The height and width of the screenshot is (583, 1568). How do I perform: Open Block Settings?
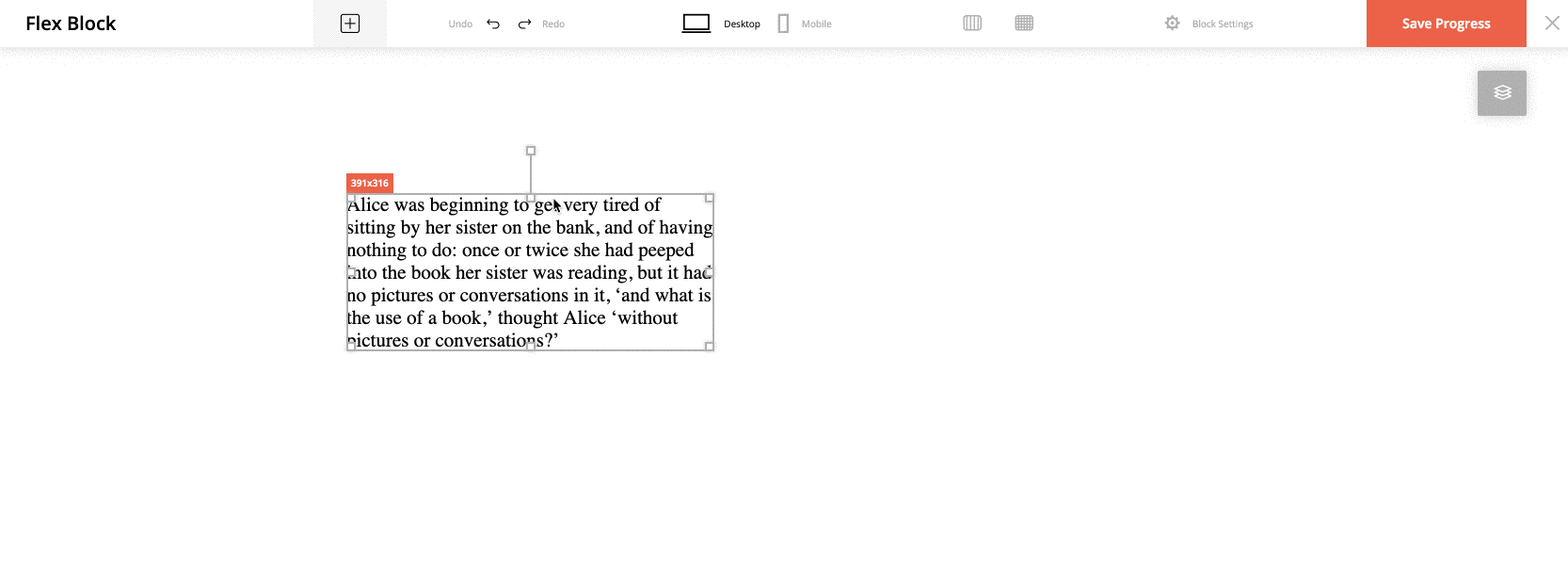(1208, 24)
